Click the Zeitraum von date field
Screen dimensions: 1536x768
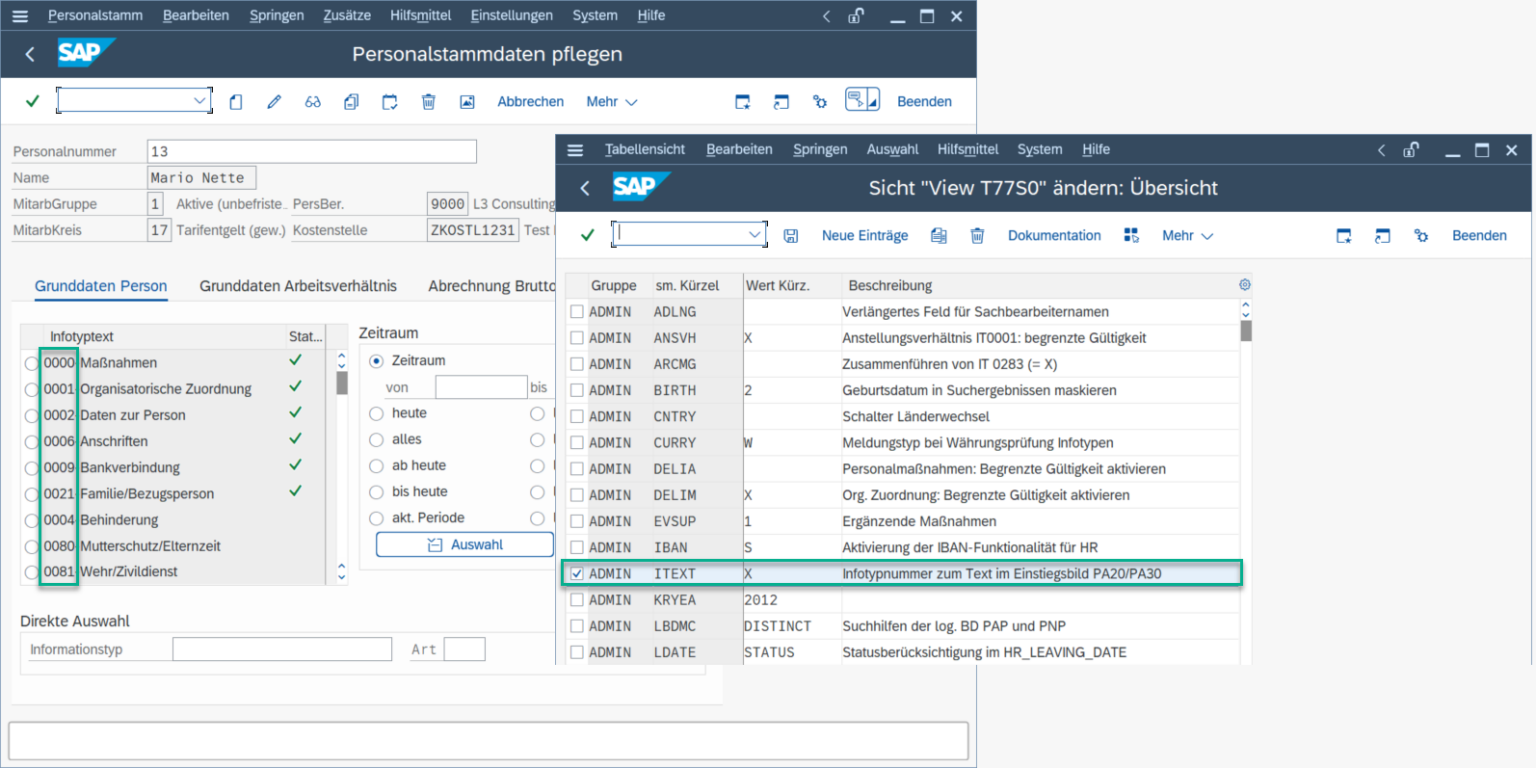coord(481,387)
